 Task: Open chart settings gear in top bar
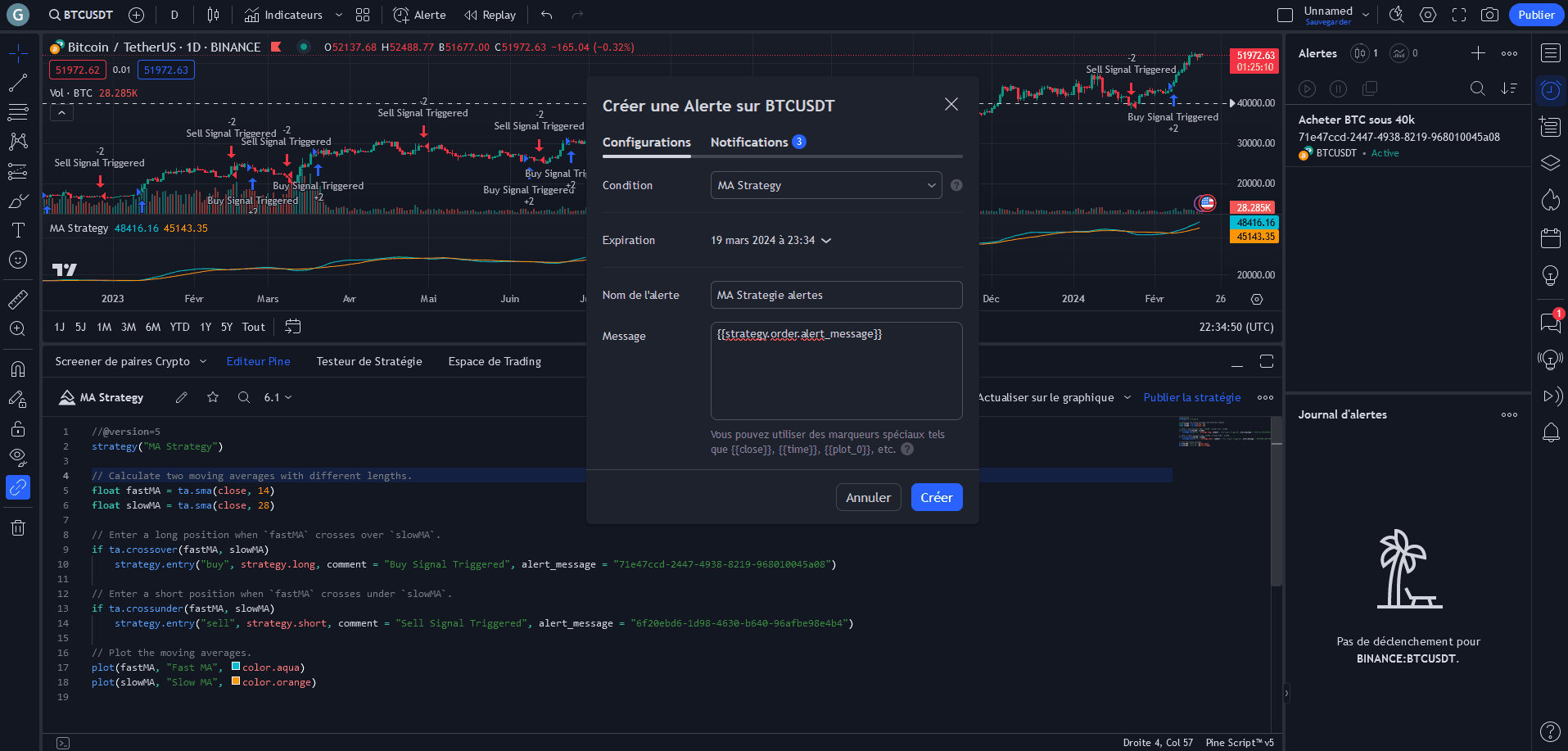1428,15
